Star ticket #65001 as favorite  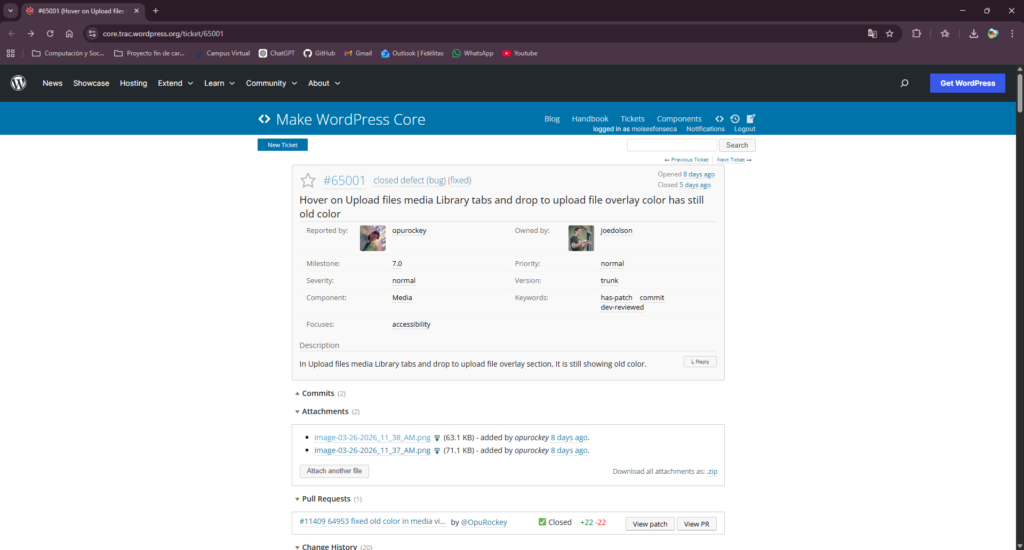(x=308, y=180)
